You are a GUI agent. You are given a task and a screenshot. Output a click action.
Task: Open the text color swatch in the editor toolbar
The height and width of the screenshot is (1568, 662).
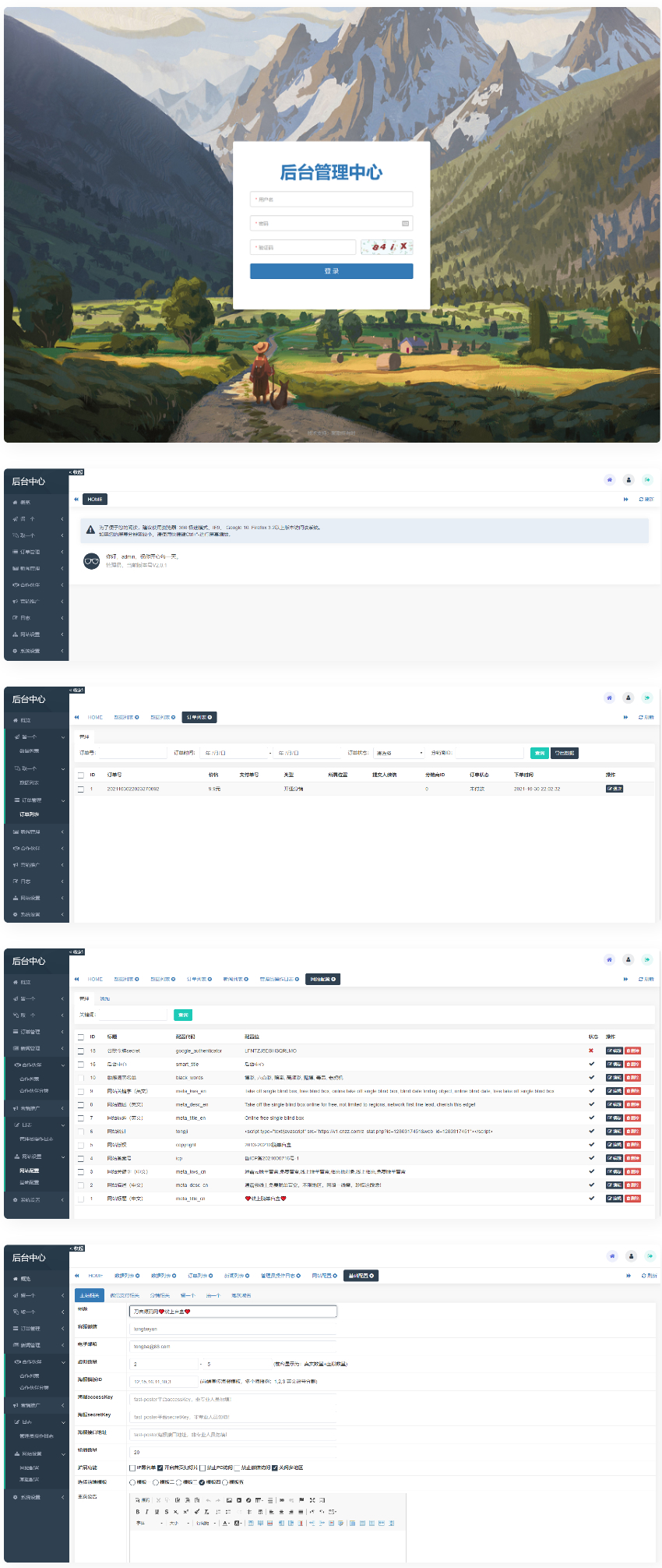pos(226,1523)
